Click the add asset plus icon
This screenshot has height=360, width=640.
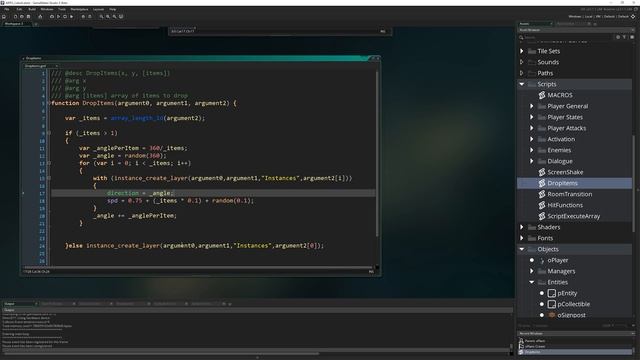click(x=618, y=37)
